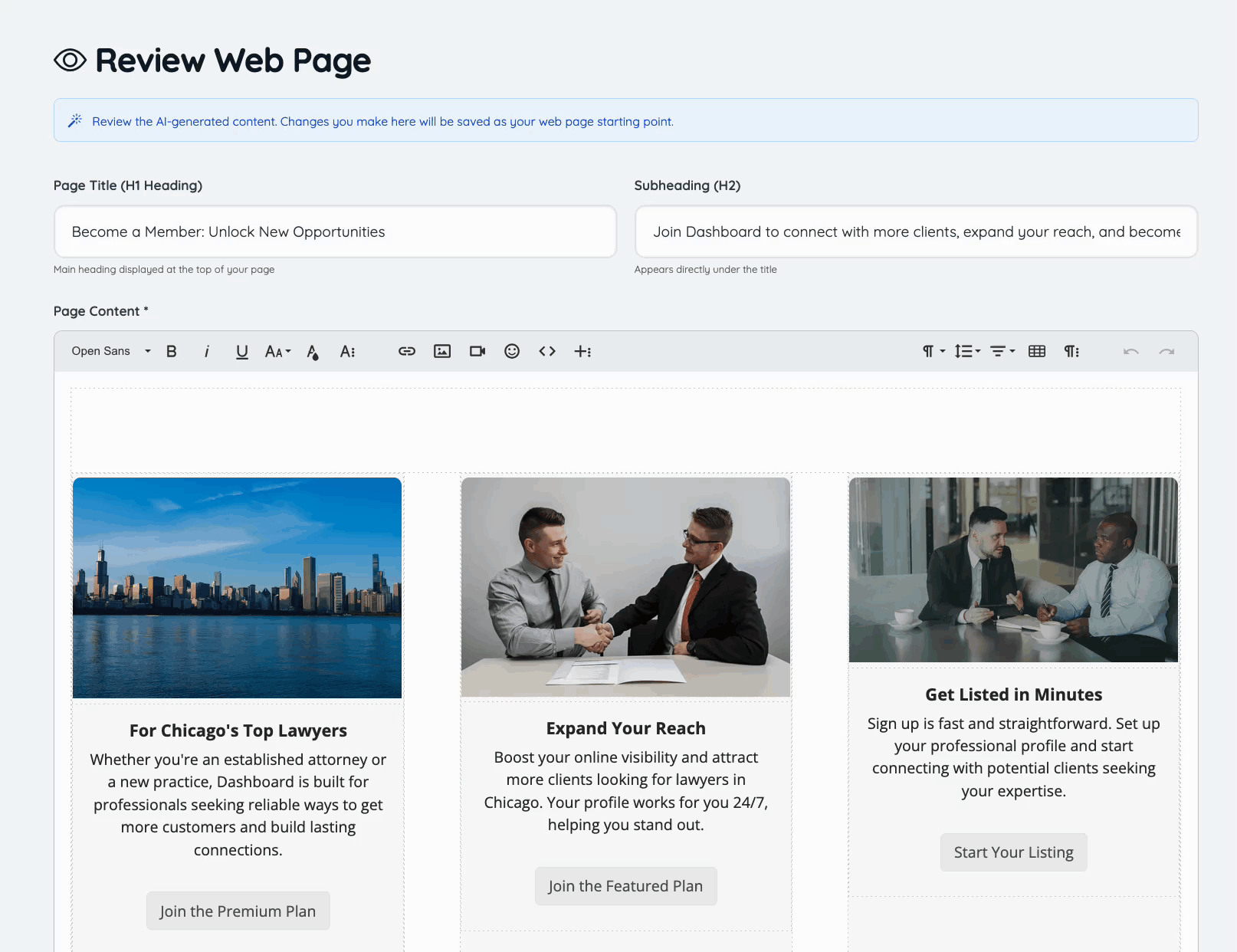Click Start Your Listing button
This screenshot has height=952, width=1237.
[1013, 852]
